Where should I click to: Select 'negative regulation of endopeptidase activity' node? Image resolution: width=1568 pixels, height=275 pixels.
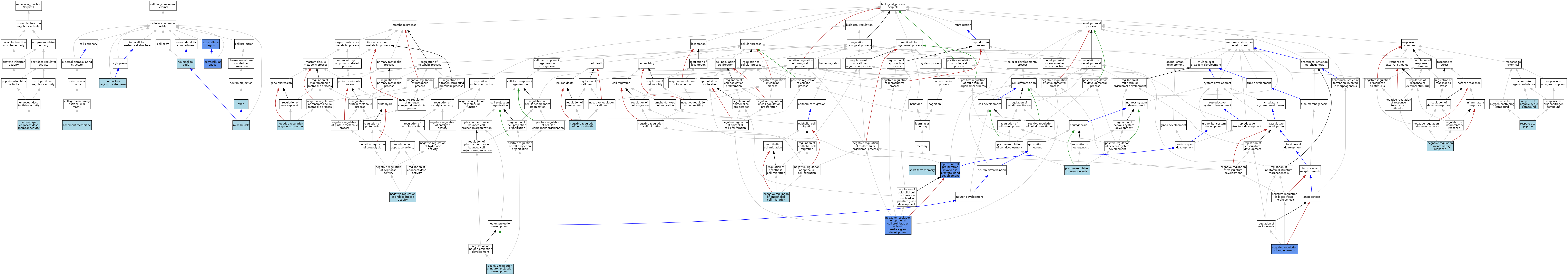[402, 197]
